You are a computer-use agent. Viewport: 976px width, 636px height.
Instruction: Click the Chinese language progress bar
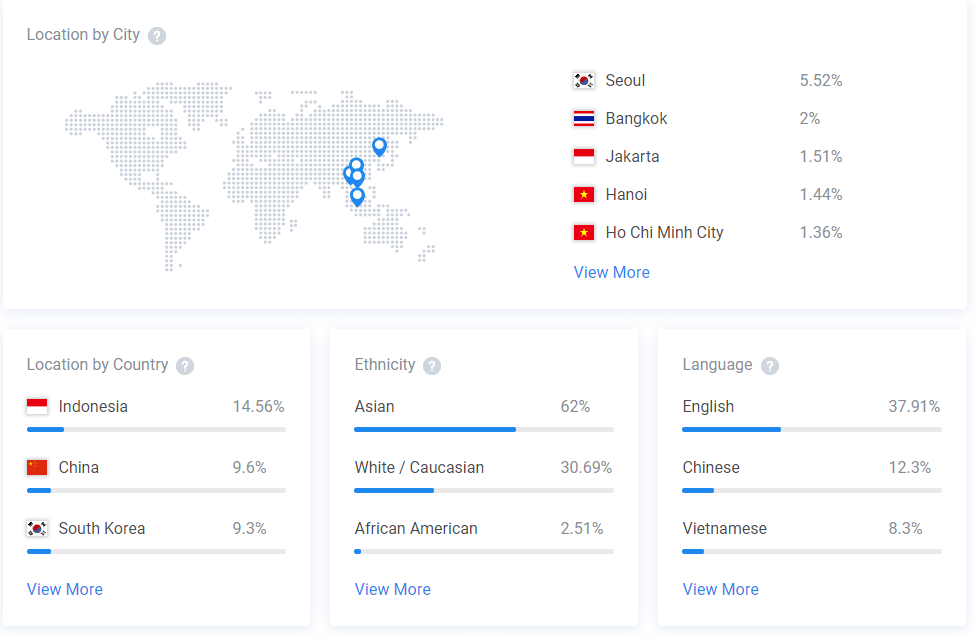(812, 490)
